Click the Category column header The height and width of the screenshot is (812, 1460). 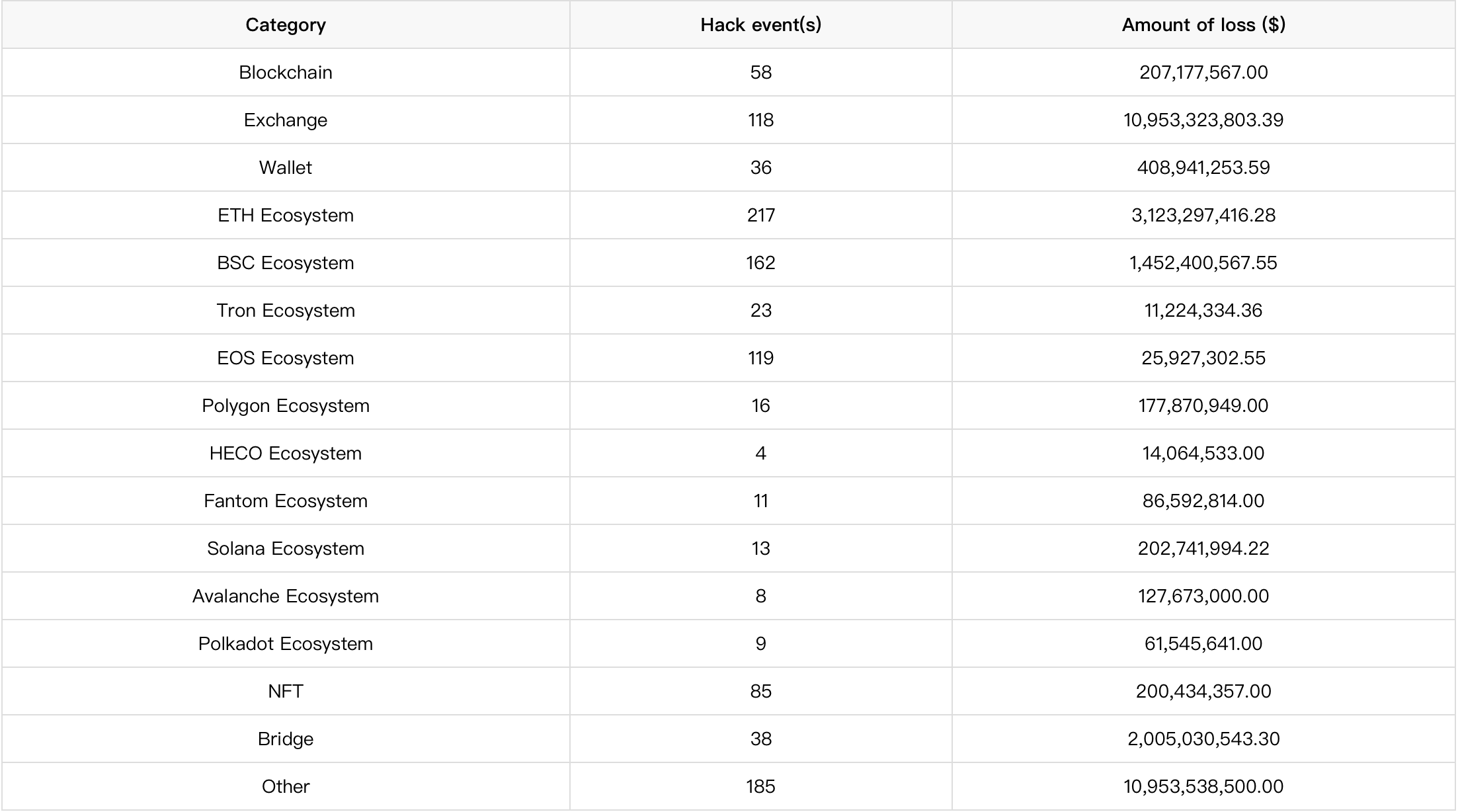286,25
